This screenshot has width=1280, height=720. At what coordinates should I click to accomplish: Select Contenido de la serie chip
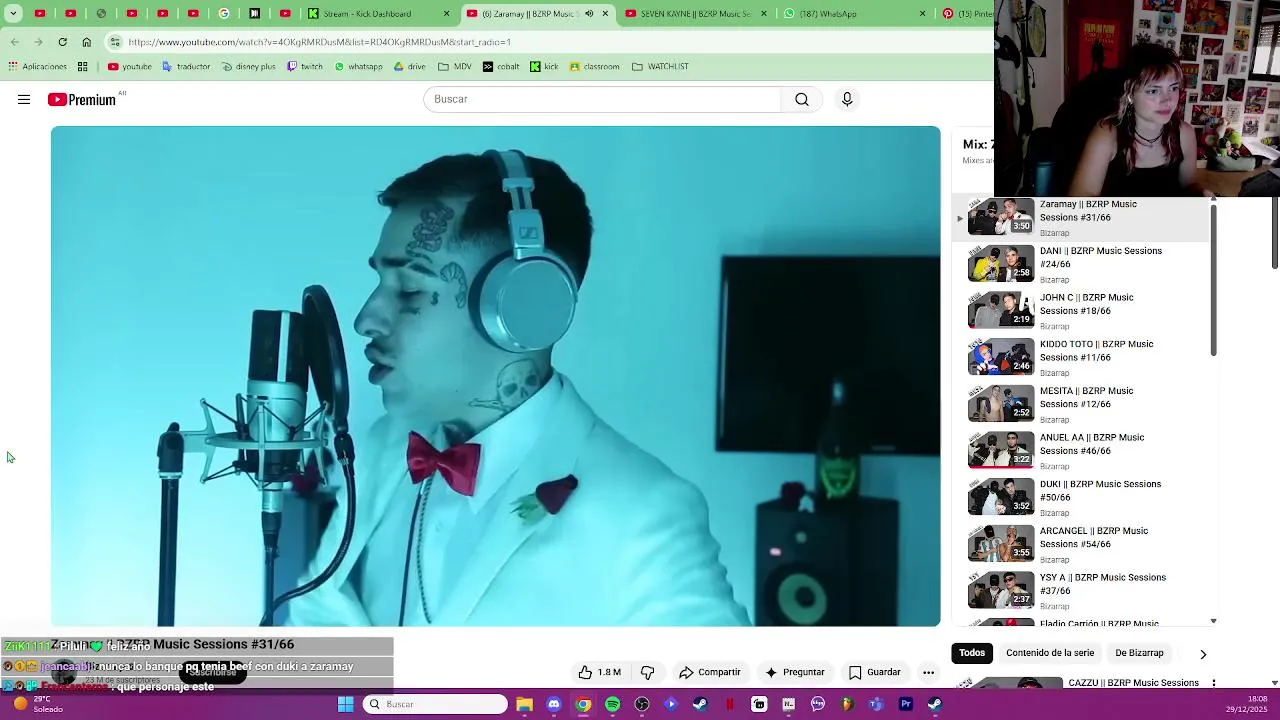(1050, 653)
